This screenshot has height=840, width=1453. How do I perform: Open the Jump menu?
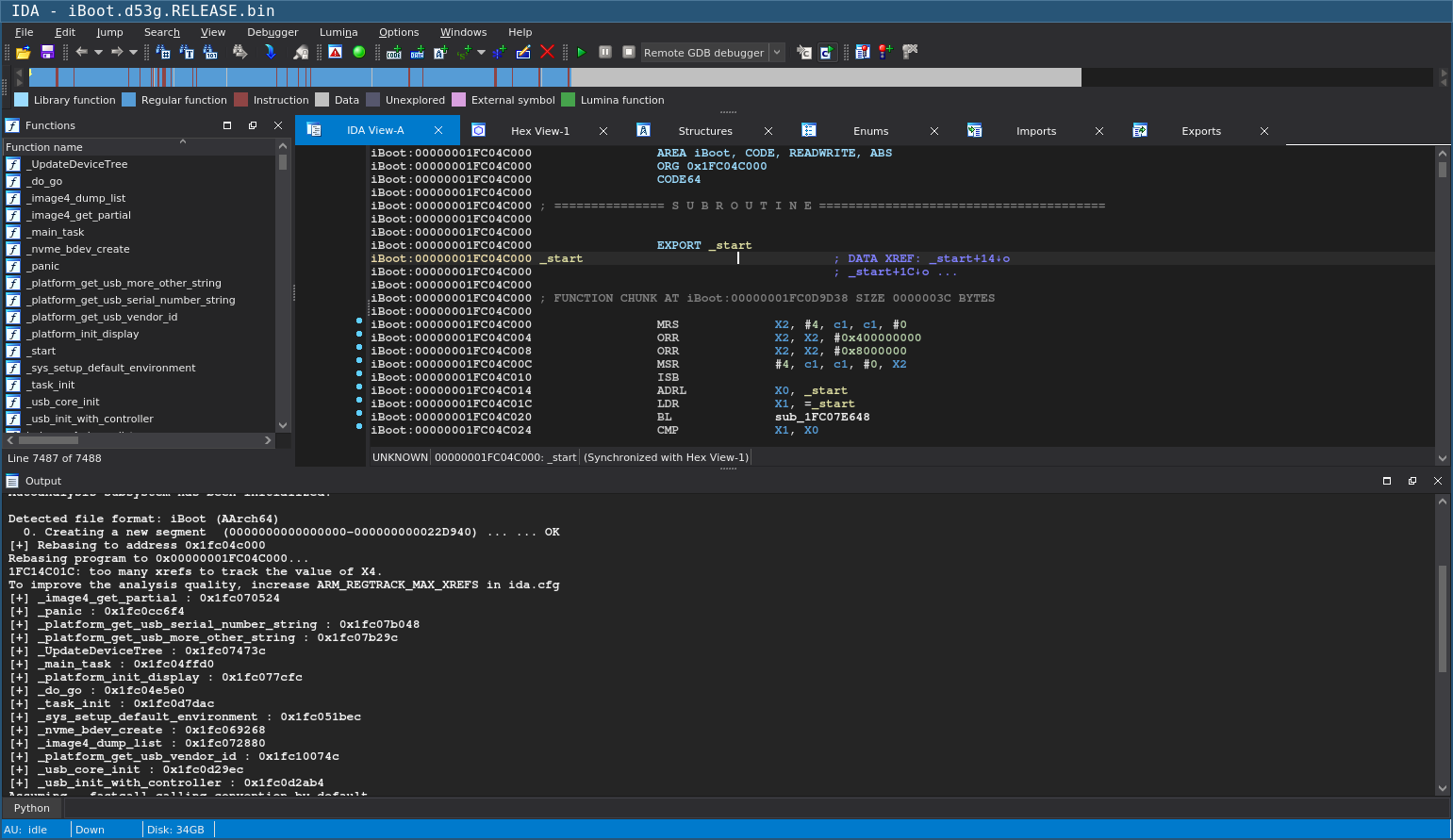coord(109,32)
